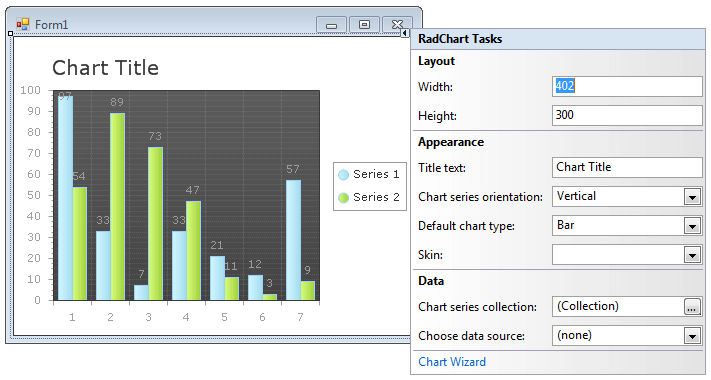The image size is (711, 380).
Task: Click the 'Appearance' section heading
Action: 451,142
